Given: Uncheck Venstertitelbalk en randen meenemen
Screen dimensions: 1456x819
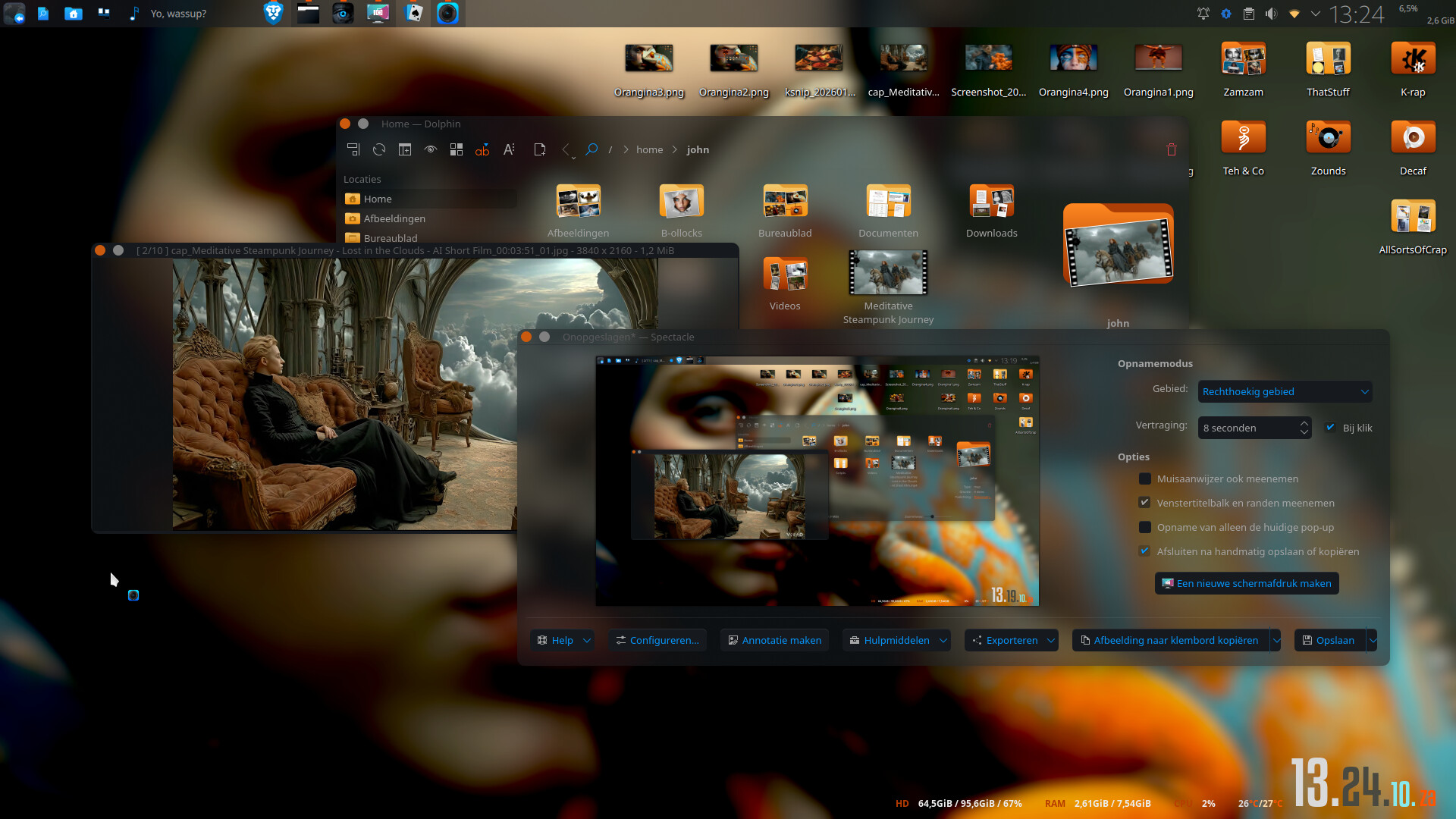Looking at the screenshot, I should click(x=1145, y=503).
